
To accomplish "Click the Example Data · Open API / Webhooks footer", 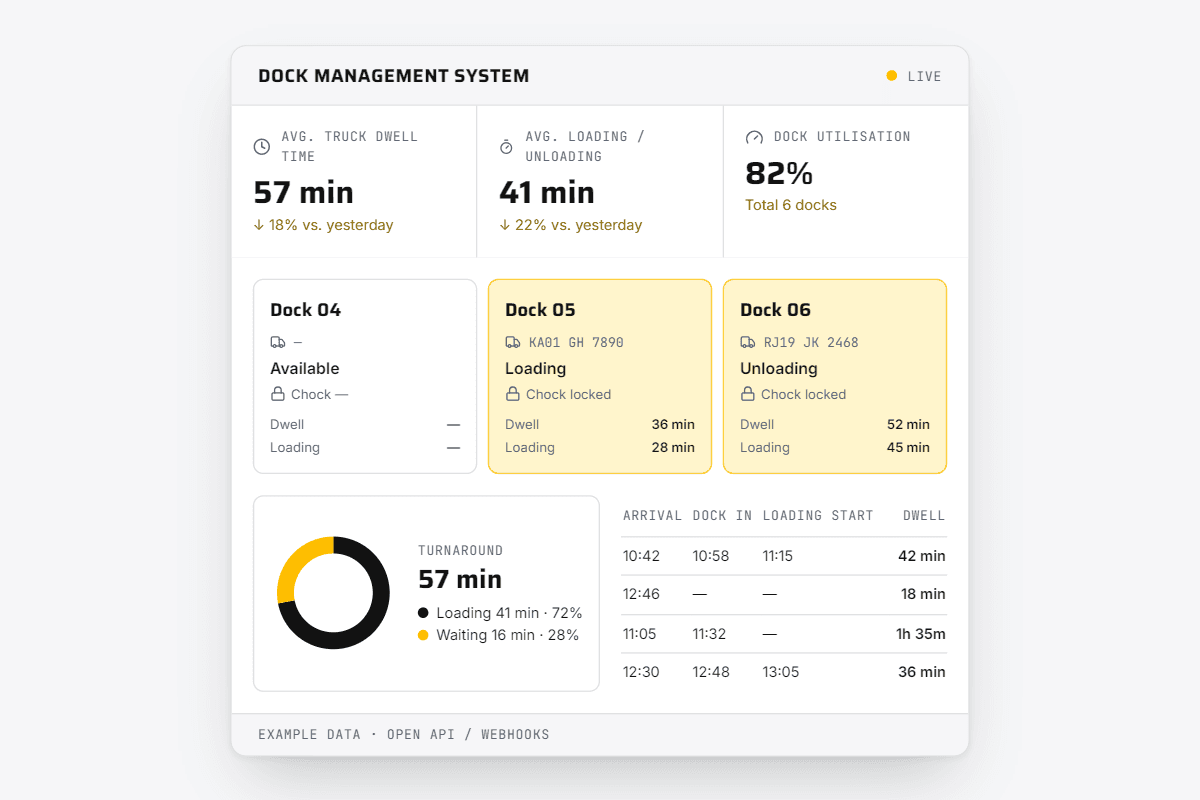I will 404,734.
